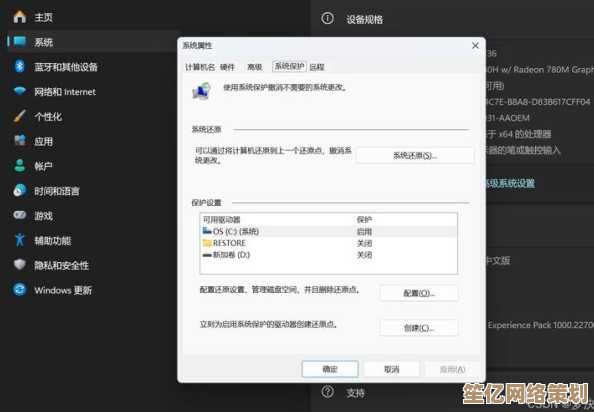Open 辅助功能 settings page
594x412 pixels.
(52, 241)
